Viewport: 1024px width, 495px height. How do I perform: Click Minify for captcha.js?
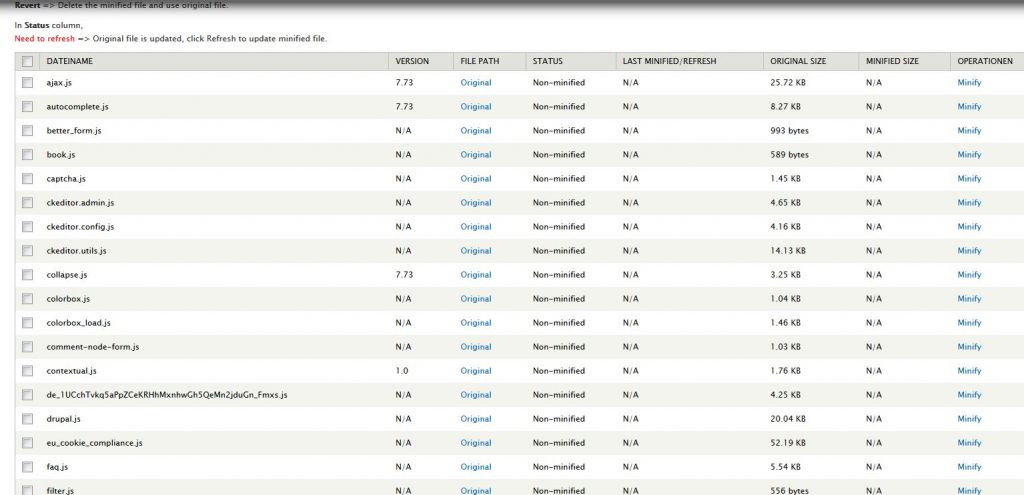click(969, 179)
